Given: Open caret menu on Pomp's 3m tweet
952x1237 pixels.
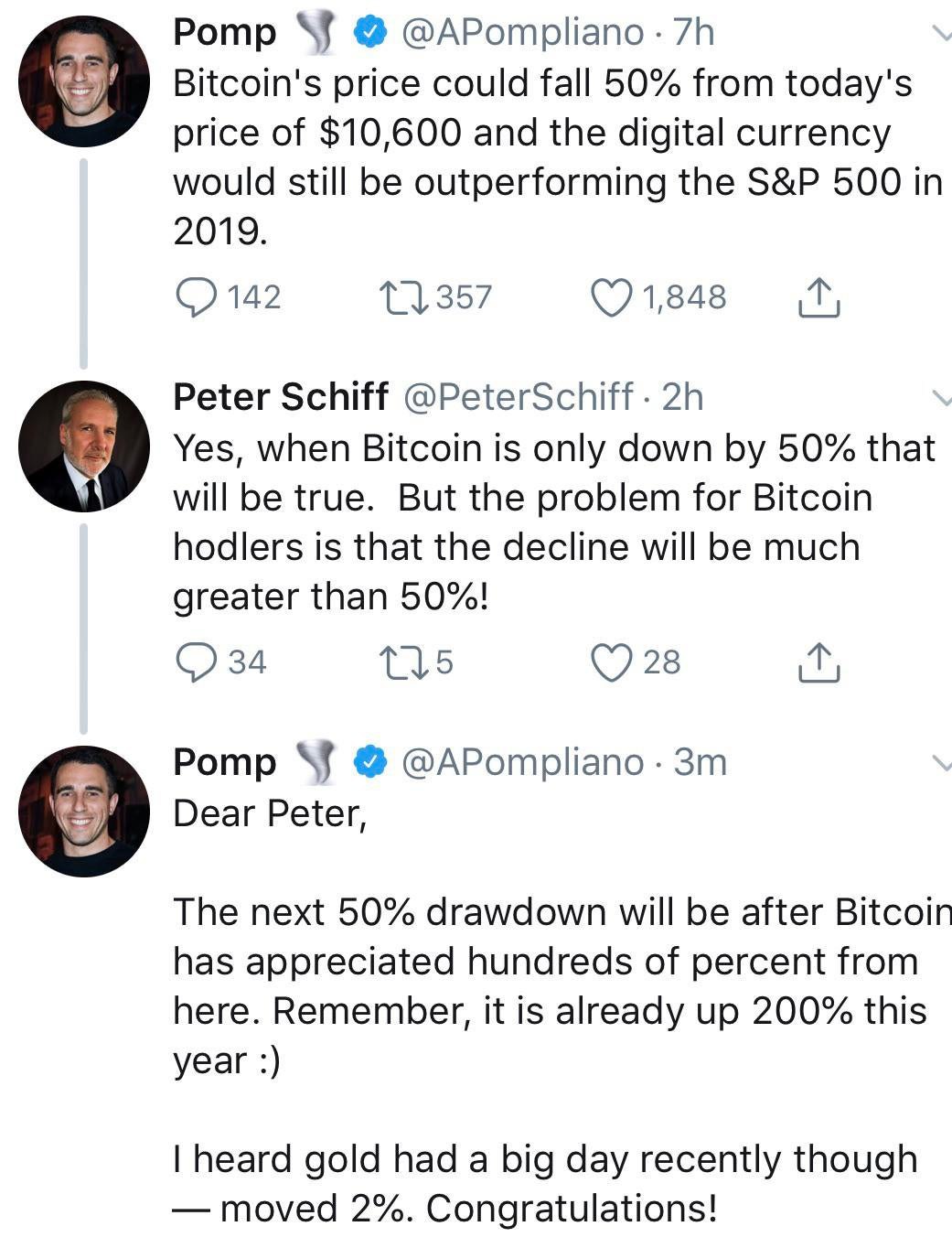Looking at the screenshot, I should pos(940,762).
